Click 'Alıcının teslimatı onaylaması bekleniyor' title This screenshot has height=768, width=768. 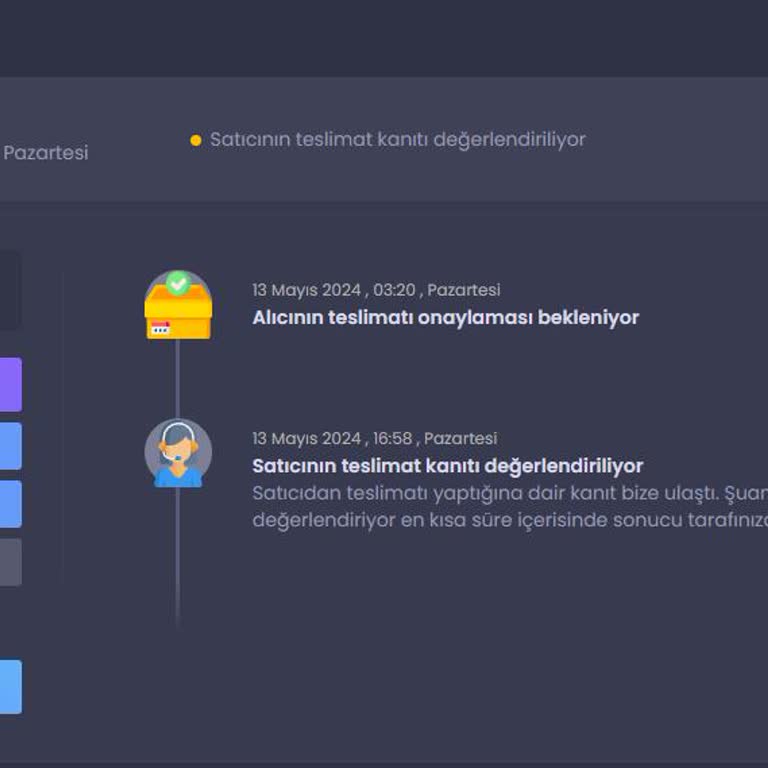[x=446, y=317]
